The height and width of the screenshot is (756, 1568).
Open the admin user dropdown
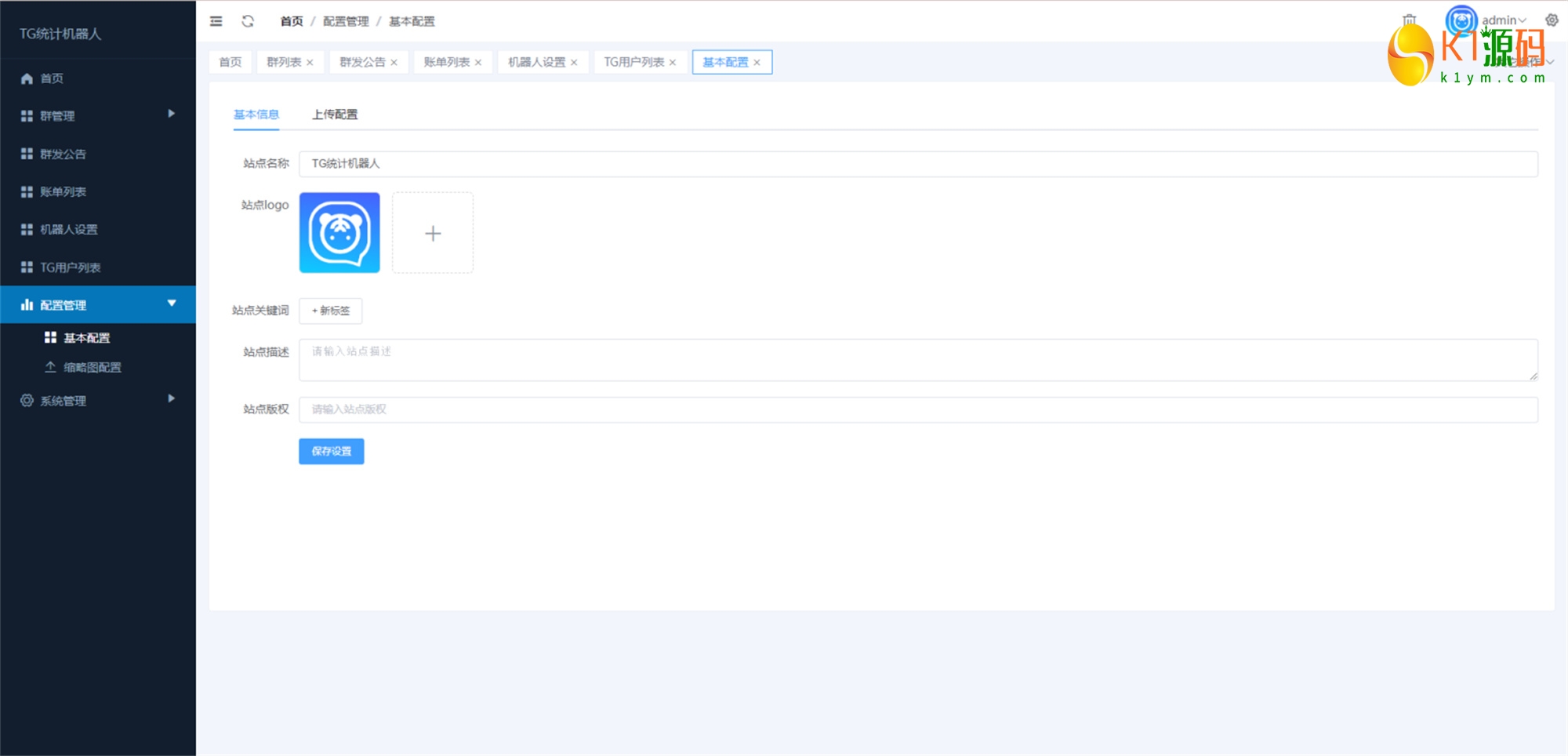1504,20
